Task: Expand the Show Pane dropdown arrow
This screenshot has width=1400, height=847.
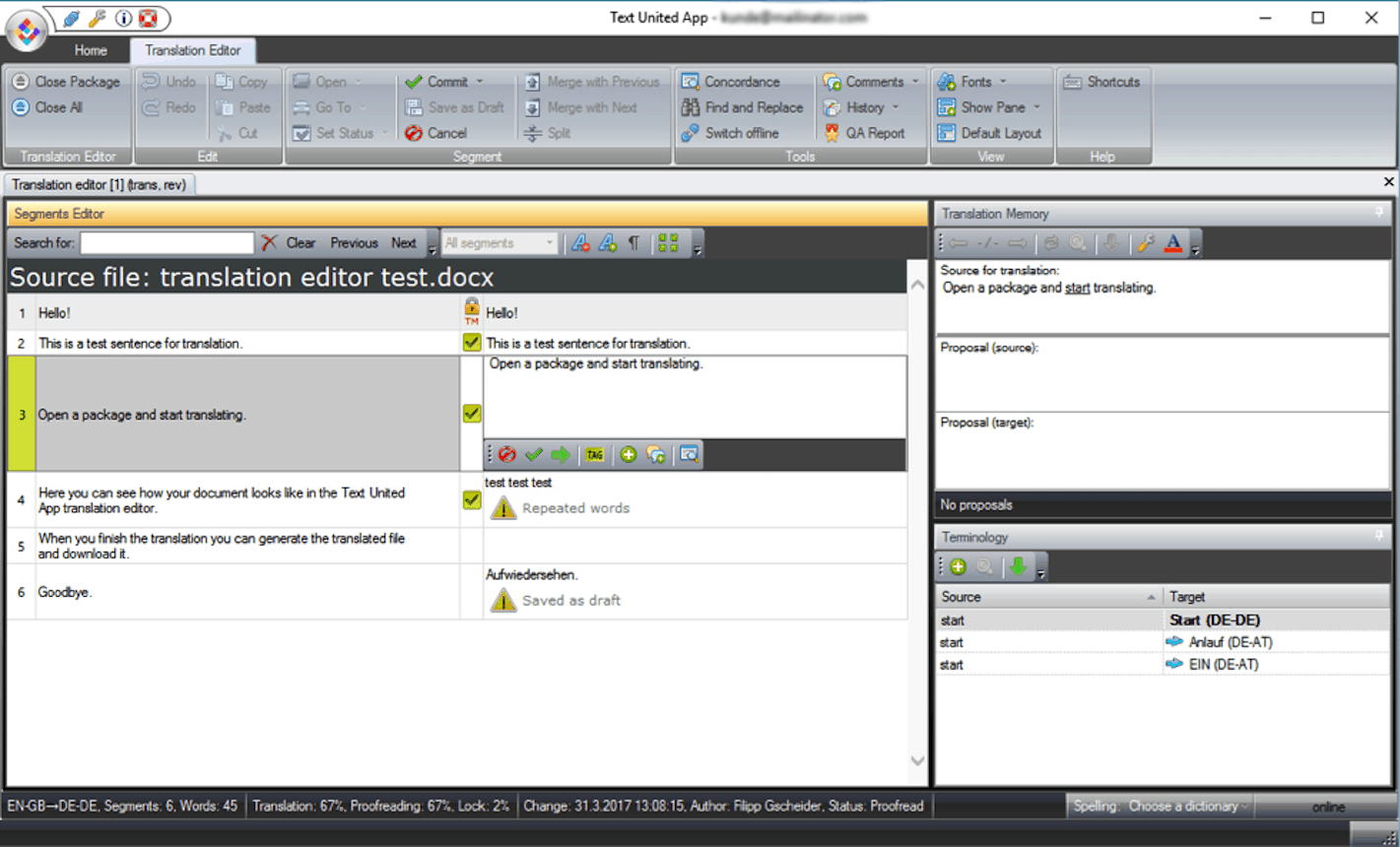Action: (1036, 107)
